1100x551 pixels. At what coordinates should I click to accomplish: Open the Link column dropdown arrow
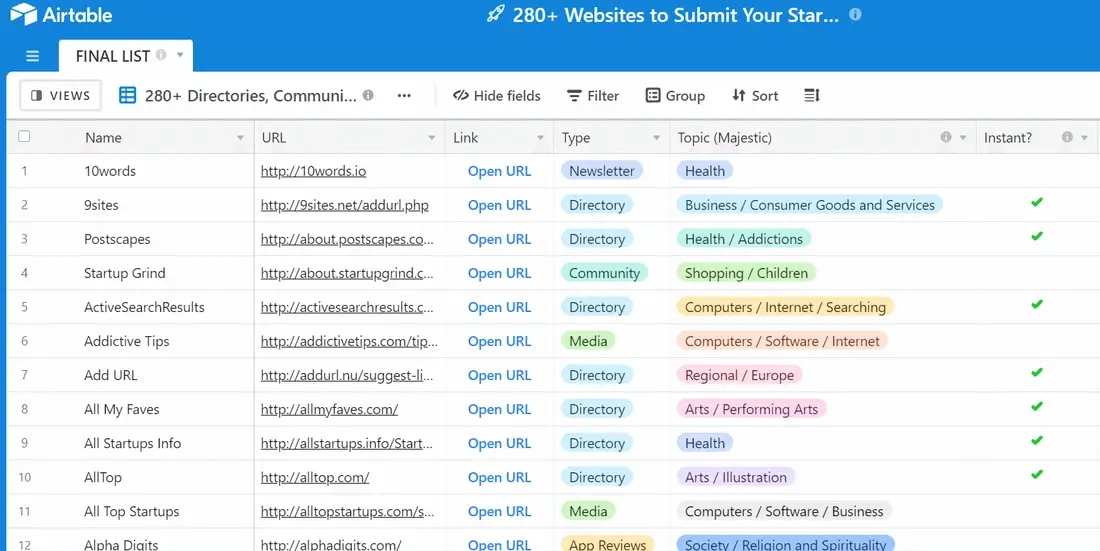pyautogui.click(x=540, y=138)
